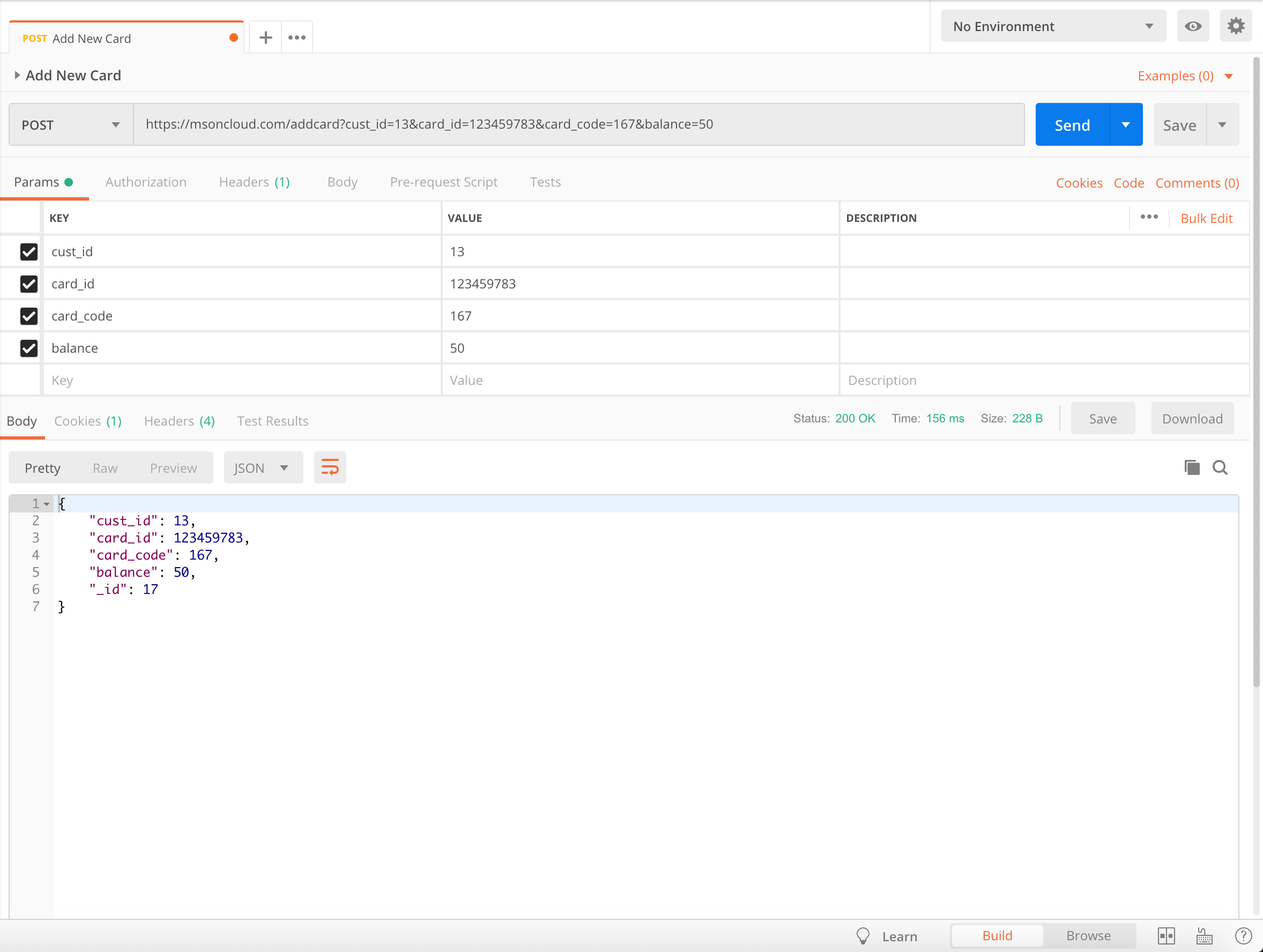The height and width of the screenshot is (952, 1263).
Task: Download the response
Action: [x=1192, y=419]
